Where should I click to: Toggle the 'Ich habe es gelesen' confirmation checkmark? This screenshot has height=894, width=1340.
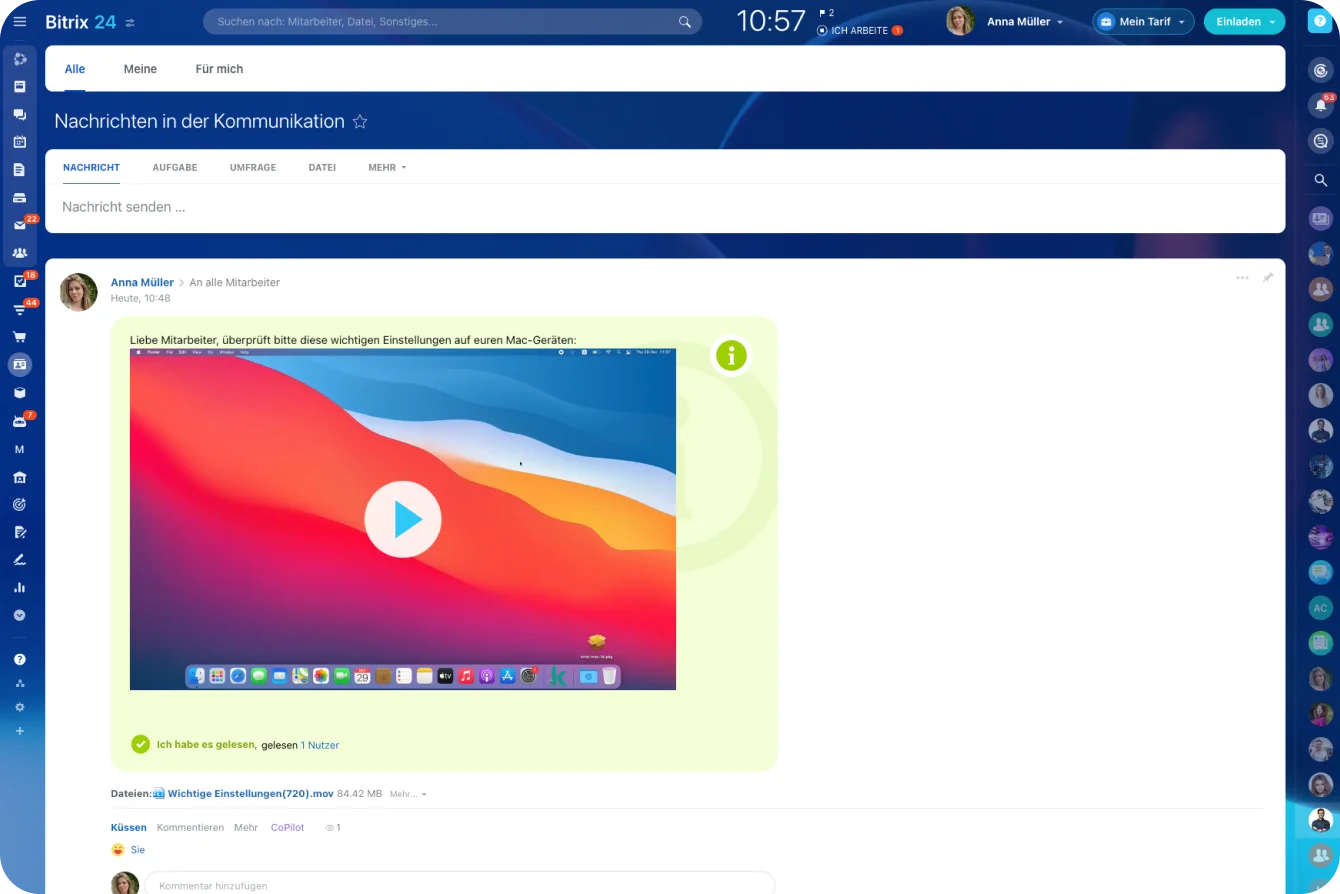(x=140, y=744)
